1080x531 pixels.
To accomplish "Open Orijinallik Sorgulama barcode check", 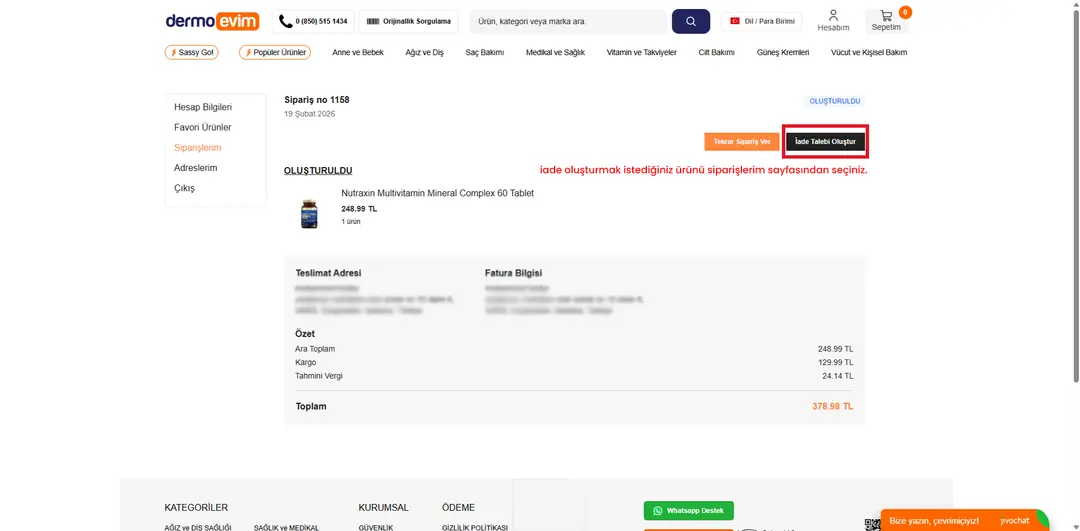I will [x=408, y=21].
